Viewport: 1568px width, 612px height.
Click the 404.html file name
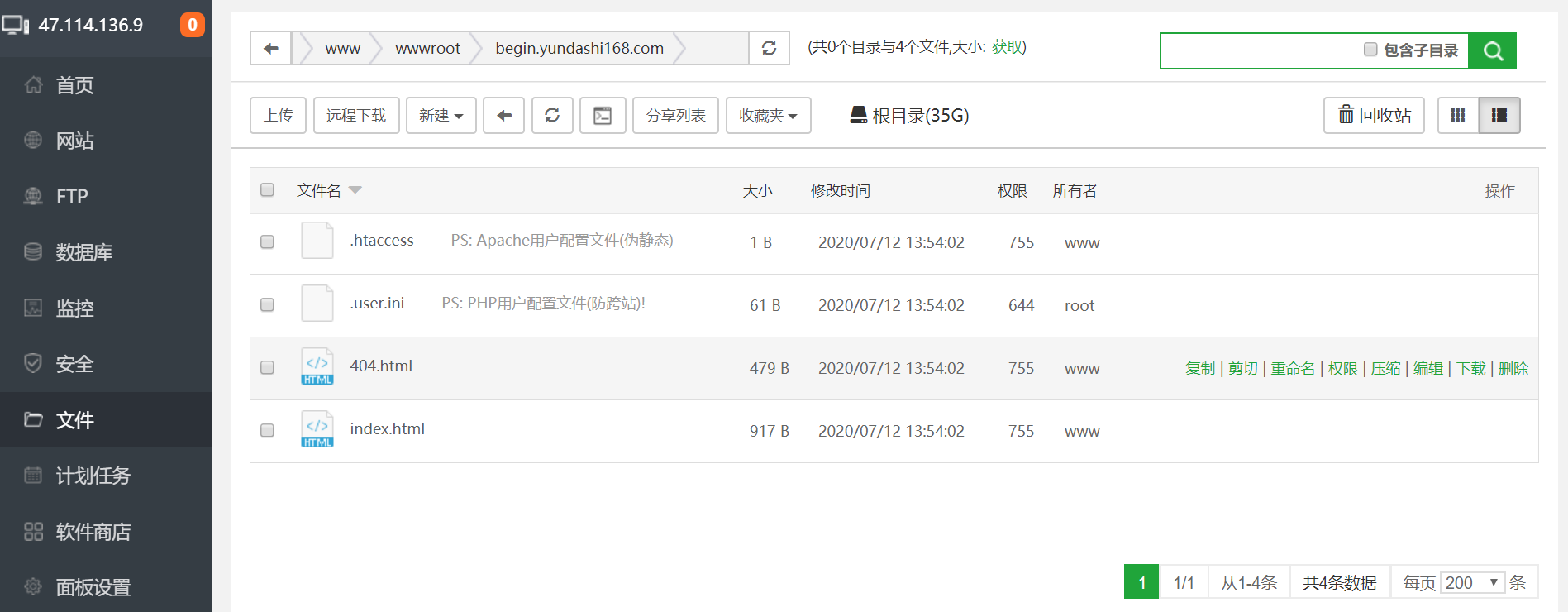(x=381, y=366)
